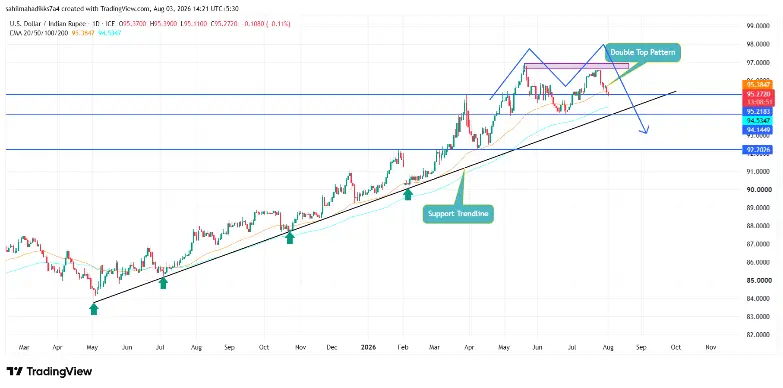The height and width of the screenshot is (388, 783).
Task: Click the 99.0000 price axis label
Action: [759, 25]
